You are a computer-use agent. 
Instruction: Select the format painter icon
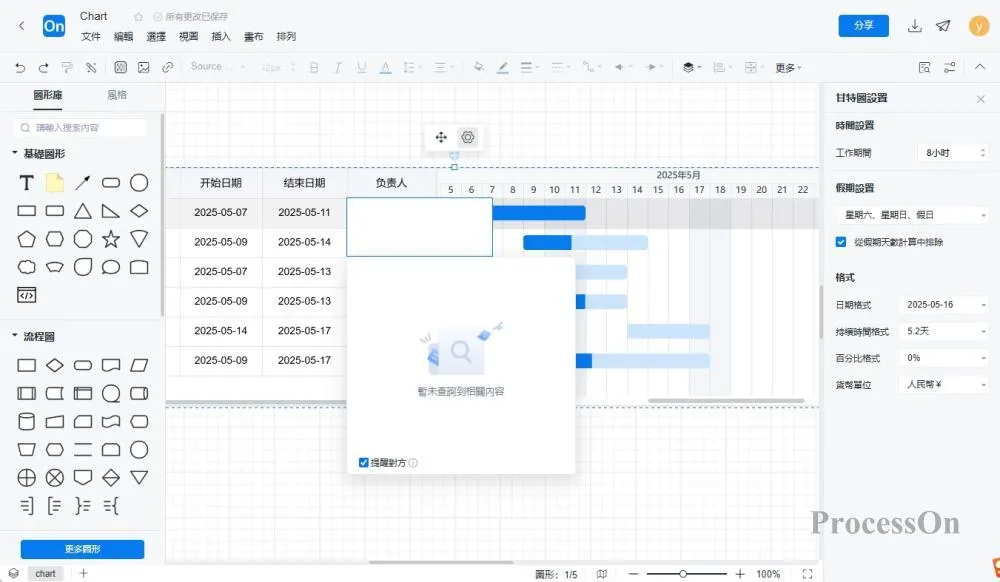[x=67, y=67]
